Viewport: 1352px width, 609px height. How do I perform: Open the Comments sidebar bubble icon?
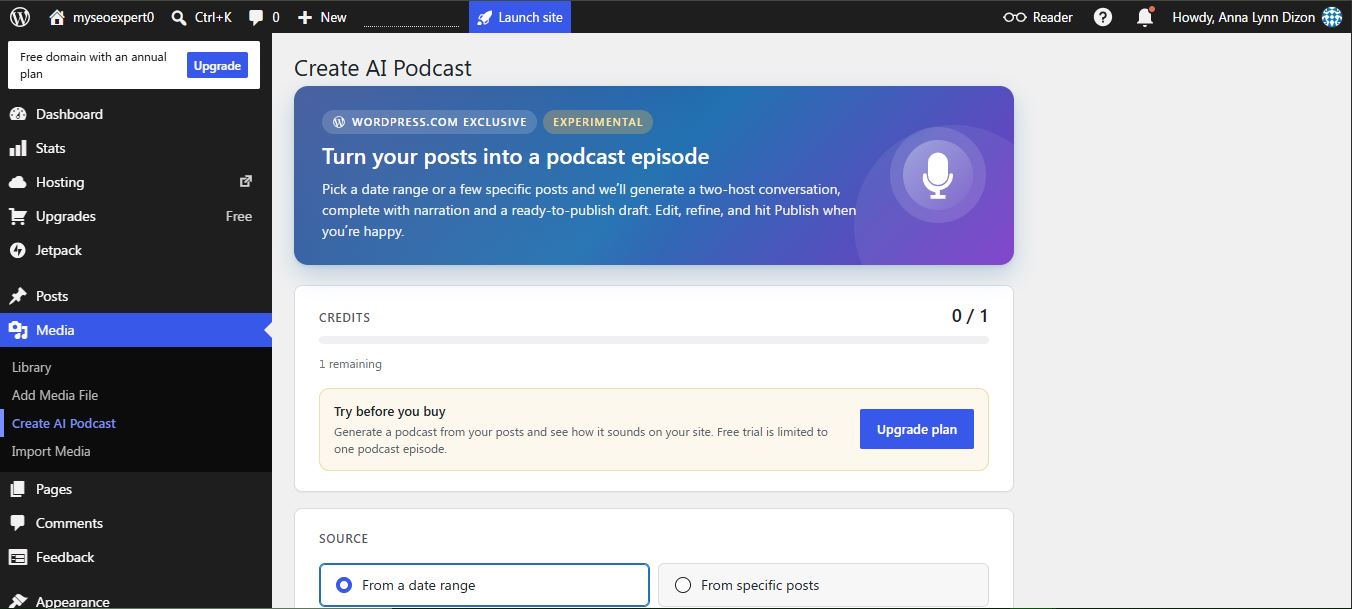18,523
